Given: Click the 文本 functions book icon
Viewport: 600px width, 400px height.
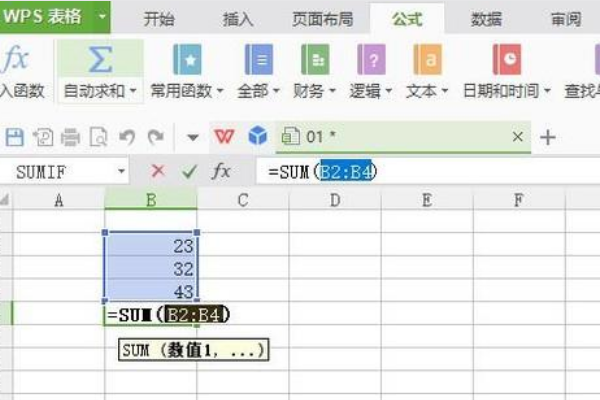Looking at the screenshot, I should tap(428, 59).
